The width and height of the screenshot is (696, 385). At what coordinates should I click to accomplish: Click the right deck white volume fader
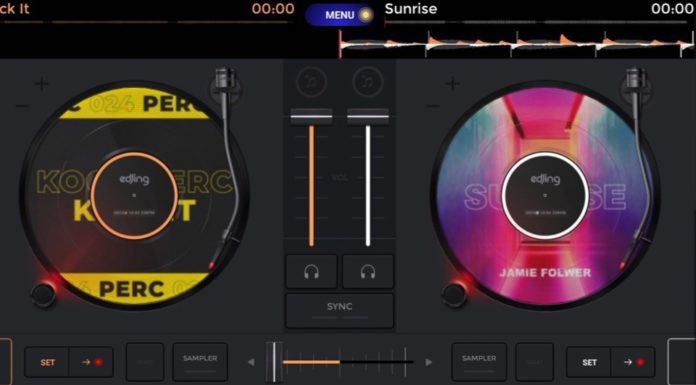[368, 117]
